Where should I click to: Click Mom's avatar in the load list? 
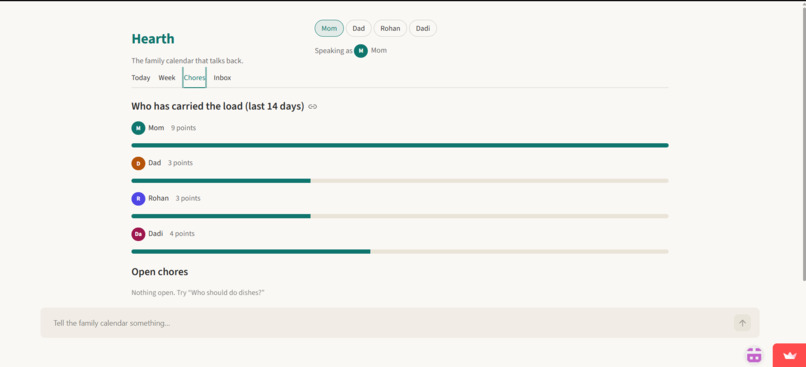pyautogui.click(x=138, y=128)
